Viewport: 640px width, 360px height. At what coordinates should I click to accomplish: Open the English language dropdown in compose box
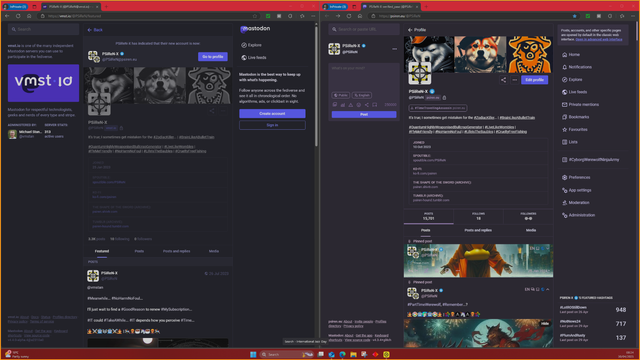pos(362,95)
